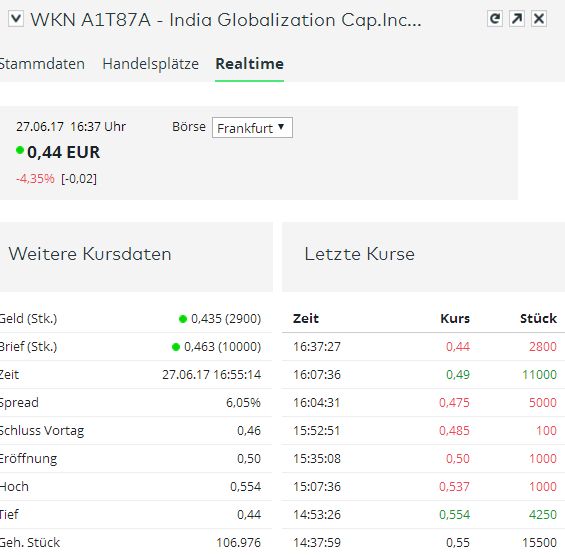
Task: Click the green Geld status dot
Action: (x=183, y=319)
